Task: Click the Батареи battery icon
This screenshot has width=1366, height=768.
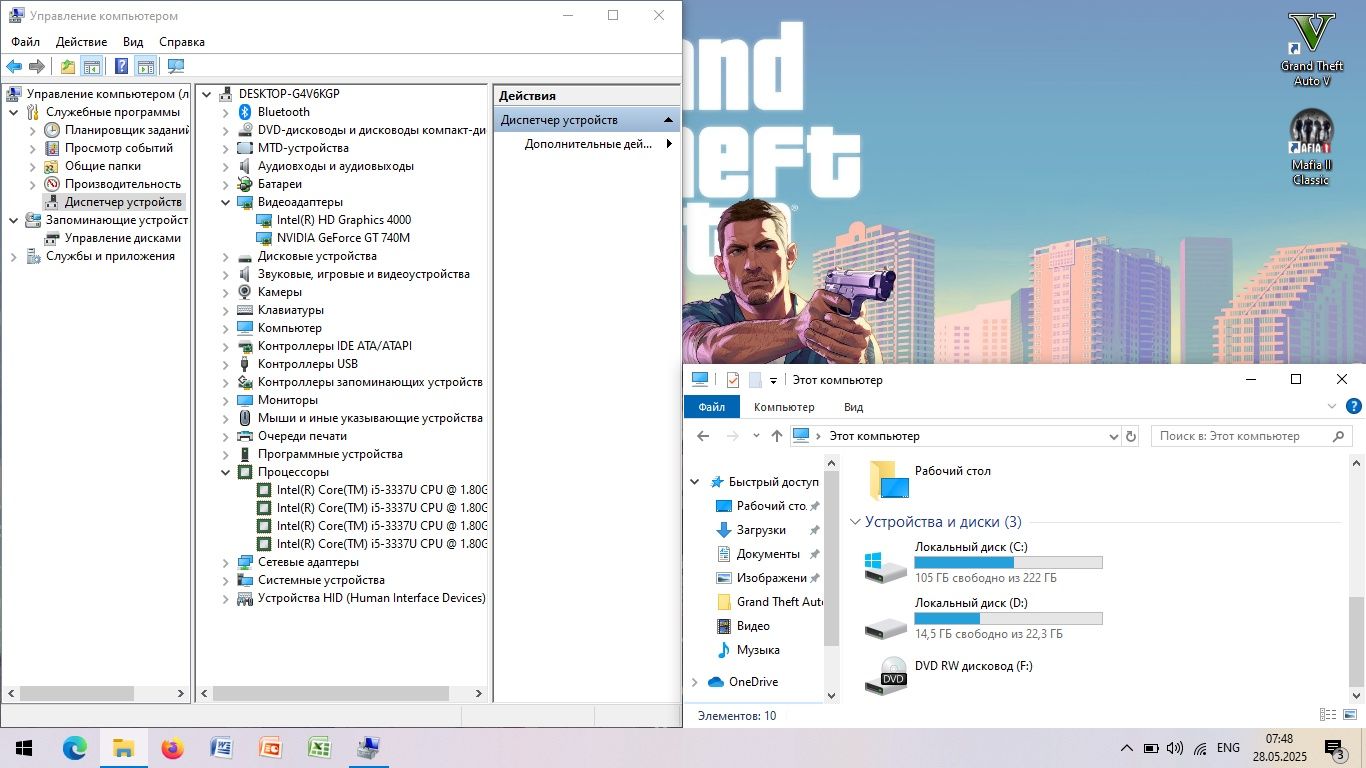Action: 245,184
